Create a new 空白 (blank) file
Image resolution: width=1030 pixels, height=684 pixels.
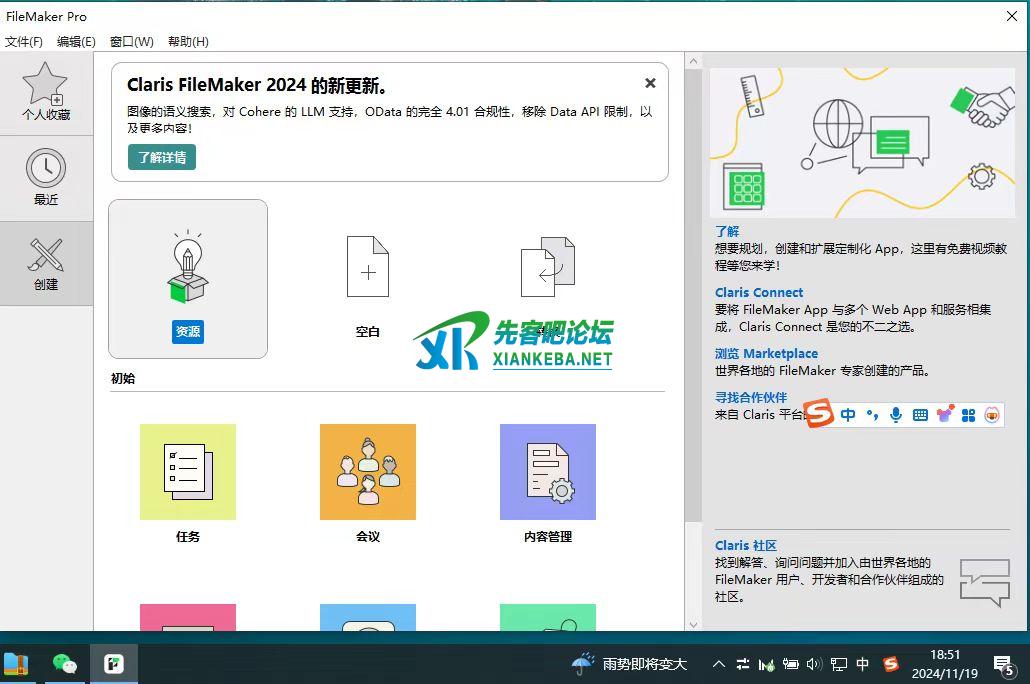tap(367, 266)
